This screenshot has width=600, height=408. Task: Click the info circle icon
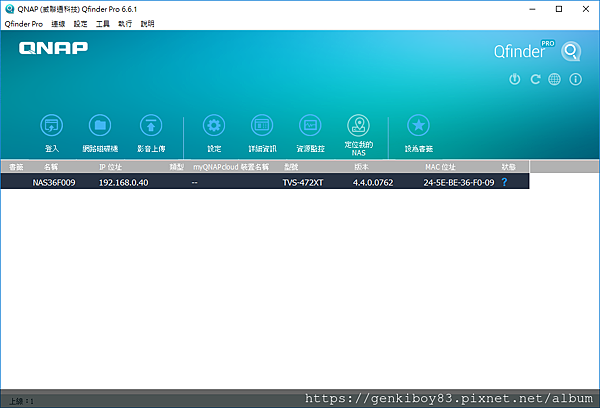[576, 79]
